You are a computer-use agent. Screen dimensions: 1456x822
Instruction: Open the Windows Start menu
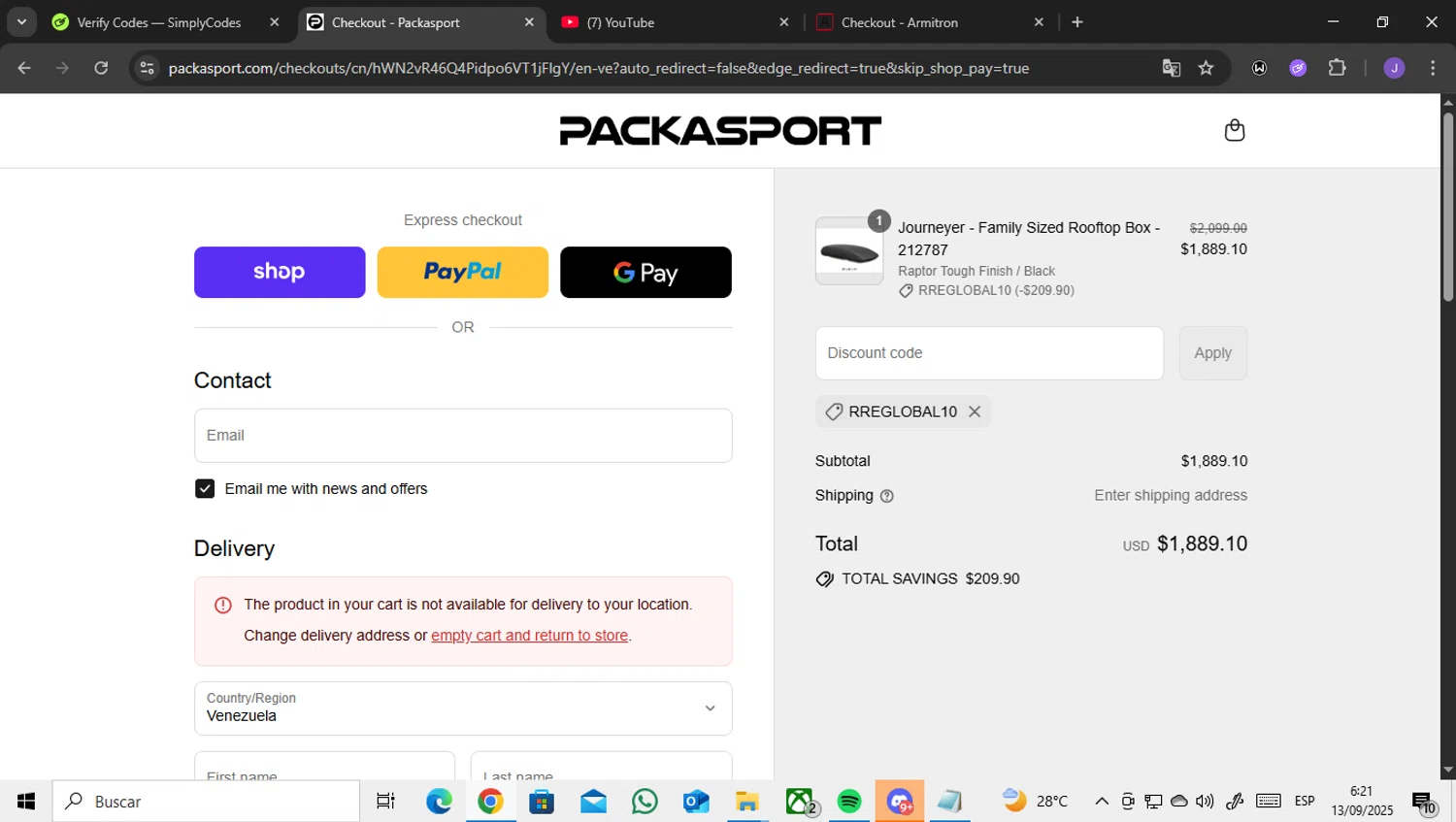26,802
